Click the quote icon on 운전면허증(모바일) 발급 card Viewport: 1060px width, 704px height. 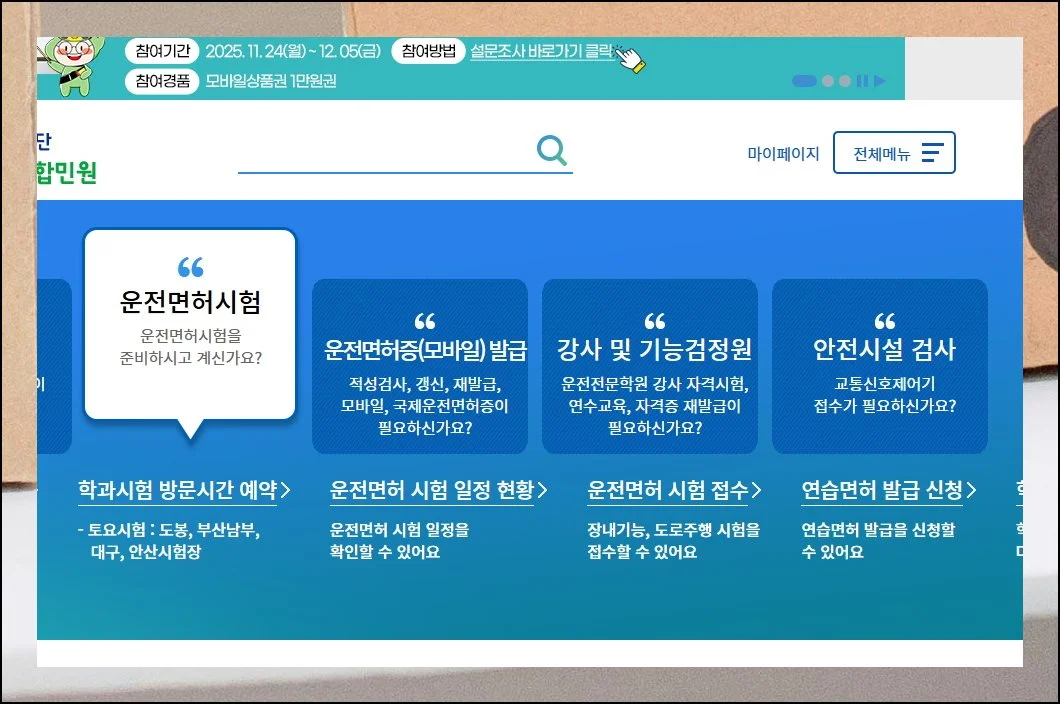tap(424, 321)
